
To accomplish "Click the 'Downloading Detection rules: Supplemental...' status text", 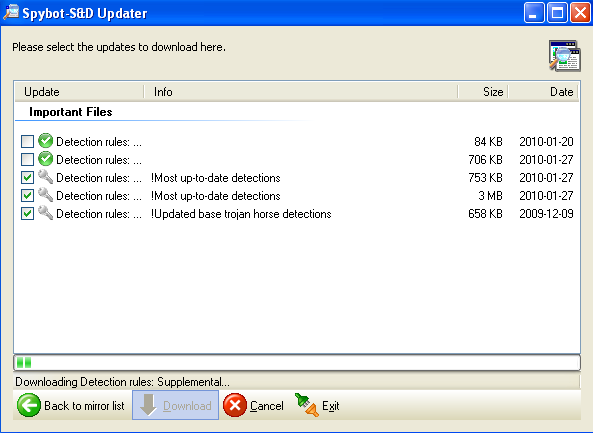I will [x=122, y=382].
